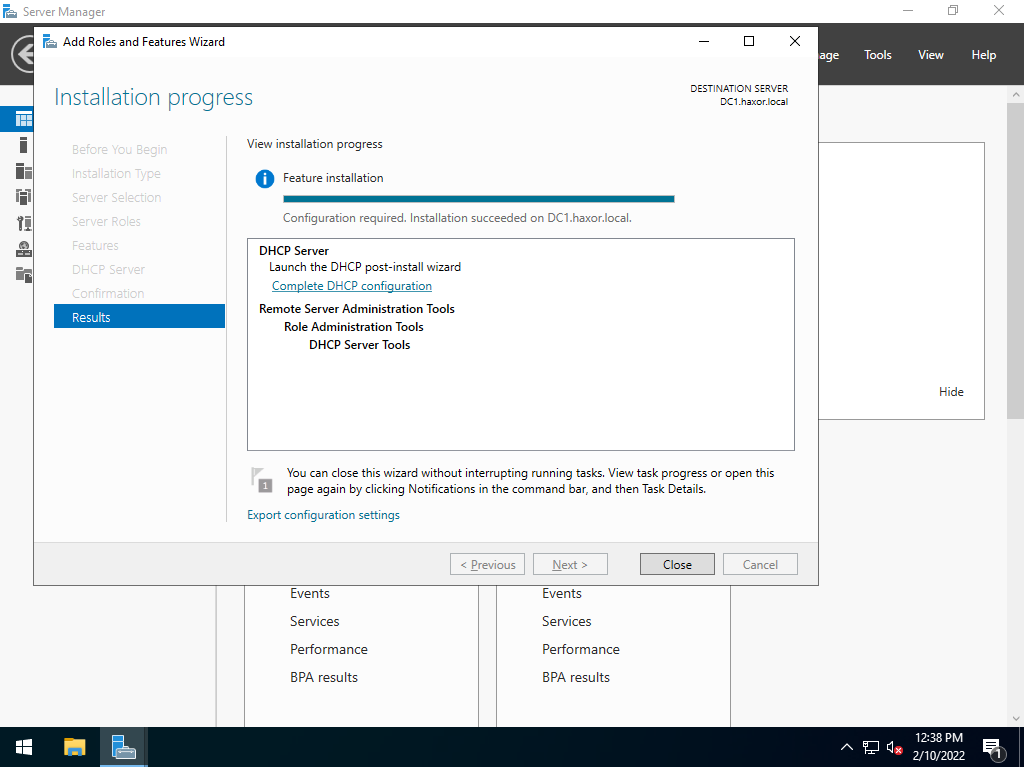Image resolution: width=1024 pixels, height=767 pixels.
Task: Open File and Storage Services sidebar icon
Action: click(24, 274)
